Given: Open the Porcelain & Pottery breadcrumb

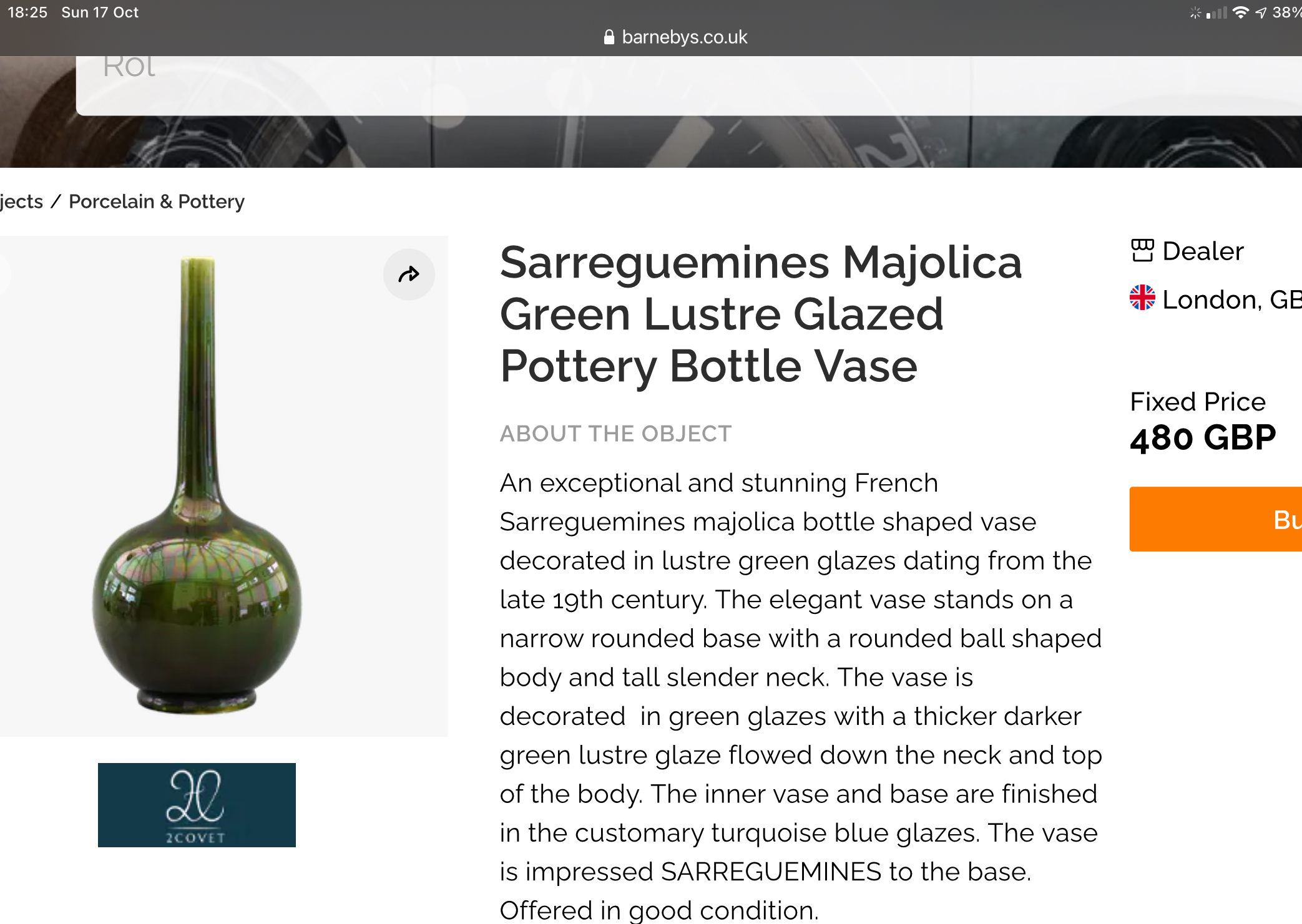Looking at the screenshot, I should click(156, 202).
